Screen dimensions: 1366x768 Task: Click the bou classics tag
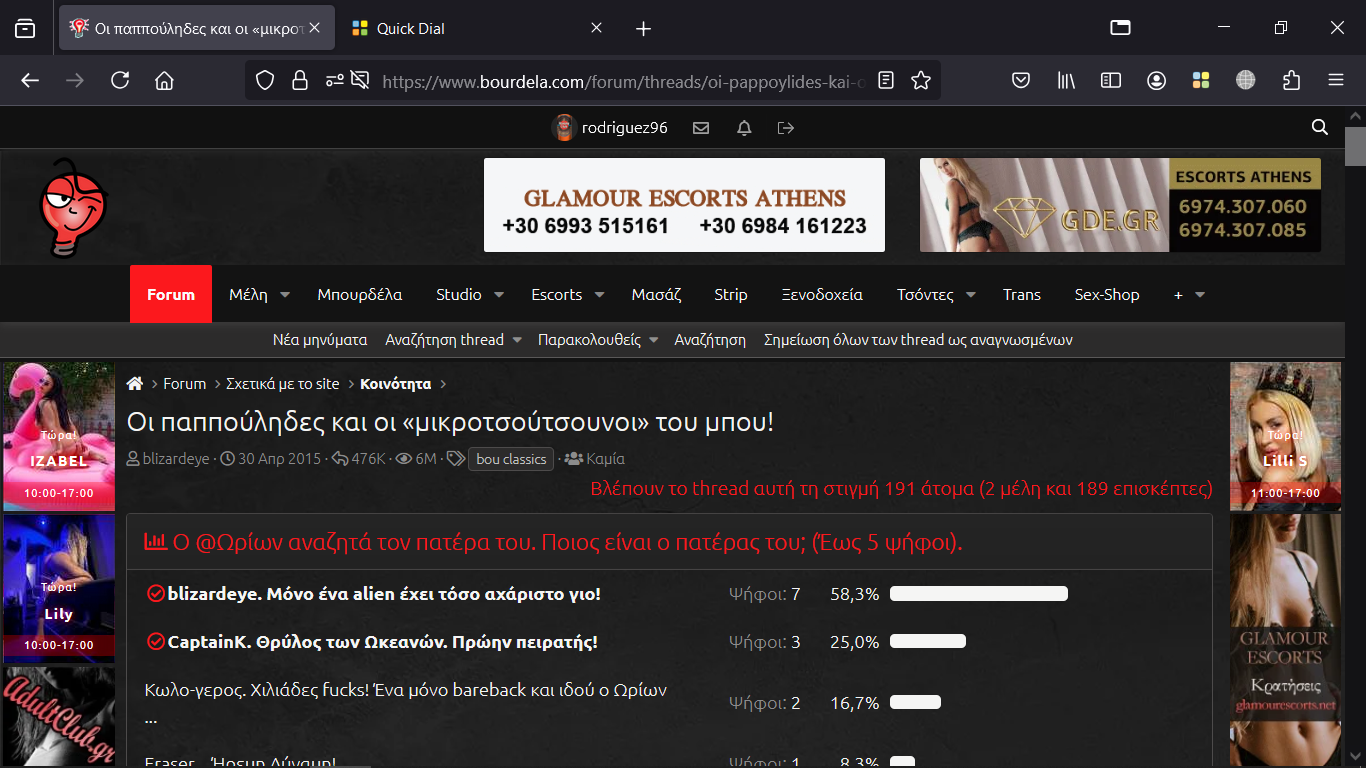pos(511,459)
